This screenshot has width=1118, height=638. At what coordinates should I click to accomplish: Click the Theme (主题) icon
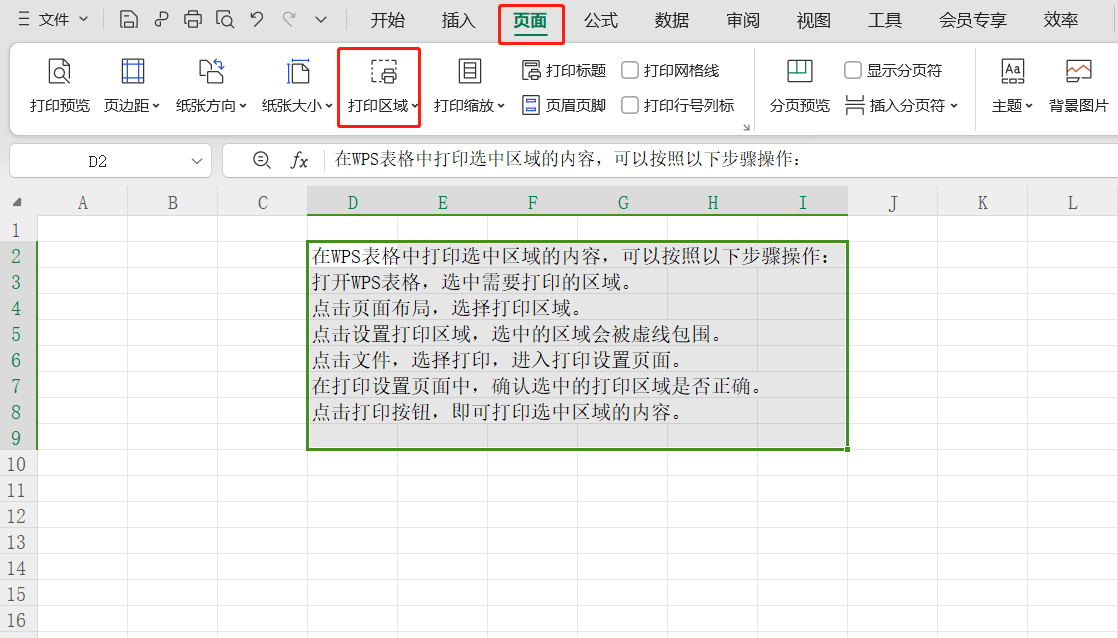pyautogui.click(x=1012, y=71)
